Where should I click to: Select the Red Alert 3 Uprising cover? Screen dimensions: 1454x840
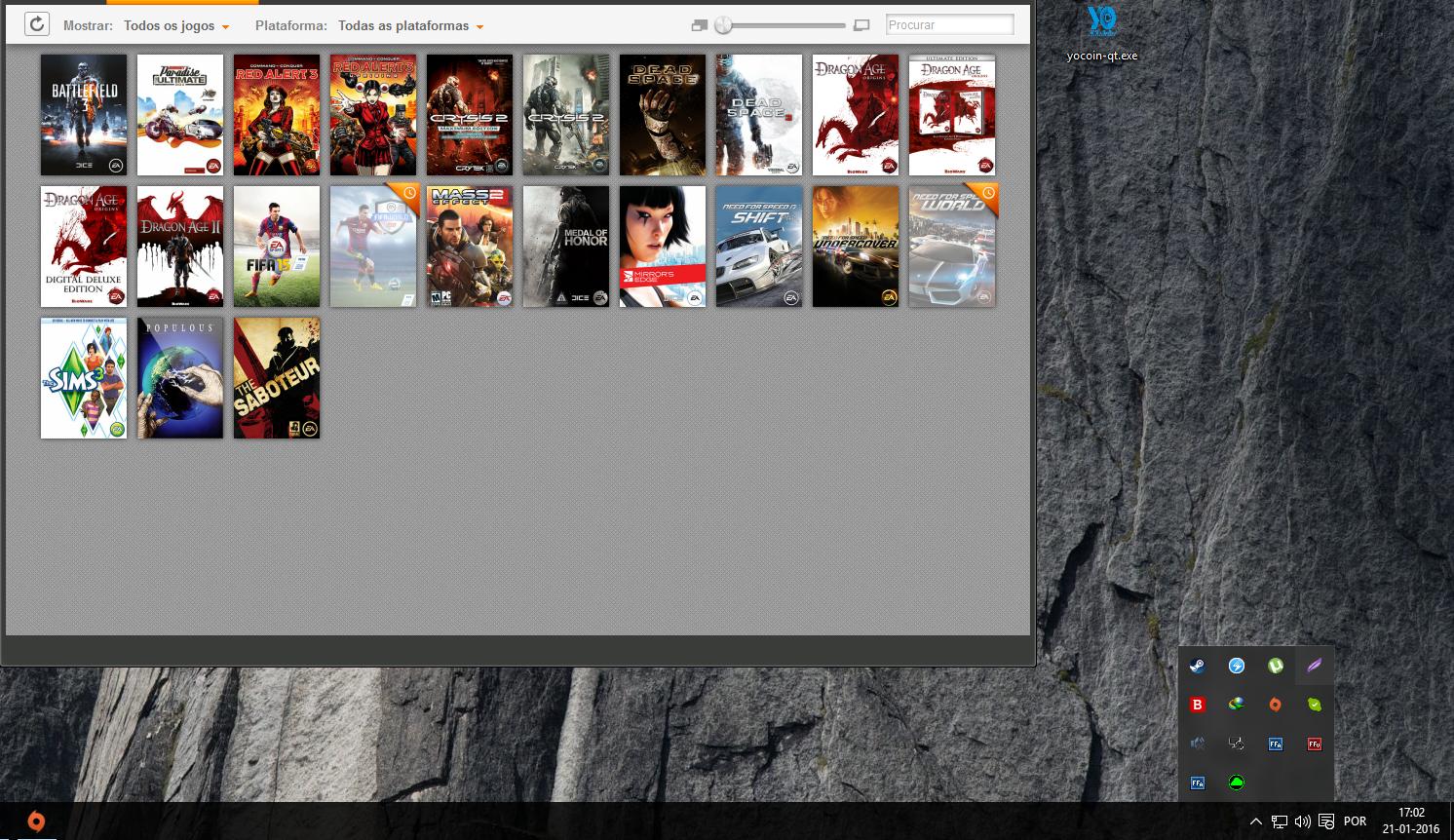(x=373, y=115)
